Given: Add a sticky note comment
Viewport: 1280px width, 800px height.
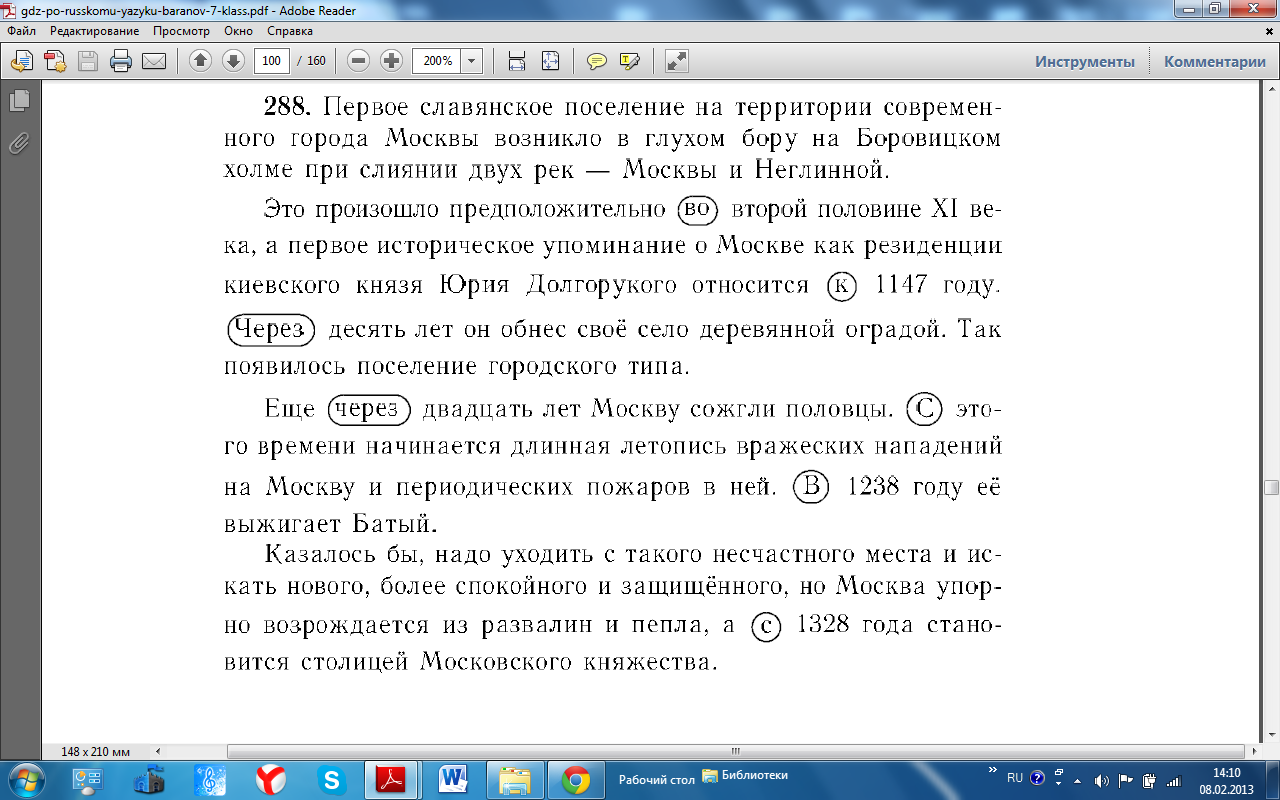Looking at the screenshot, I should (x=597, y=61).
